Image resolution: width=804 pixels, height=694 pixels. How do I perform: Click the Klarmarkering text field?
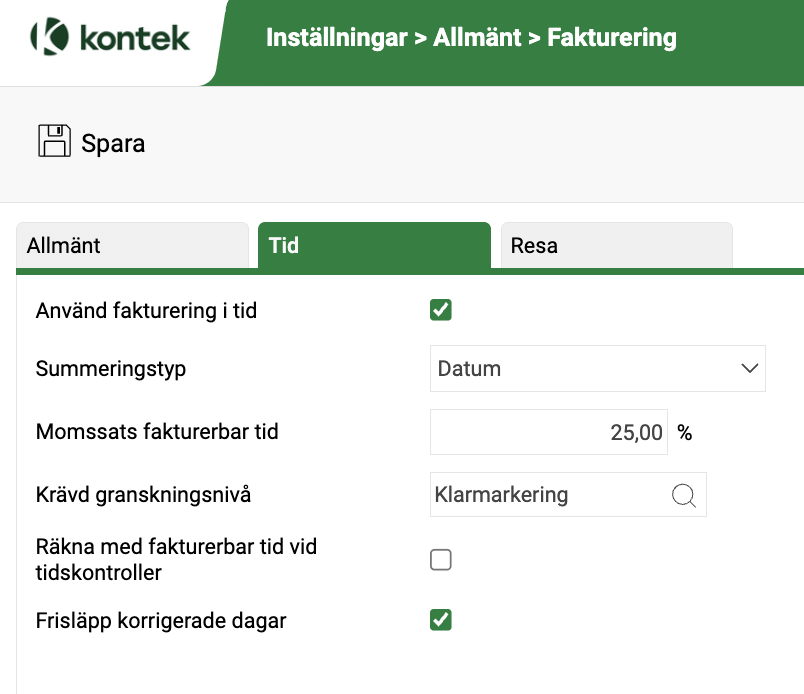(x=549, y=494)
